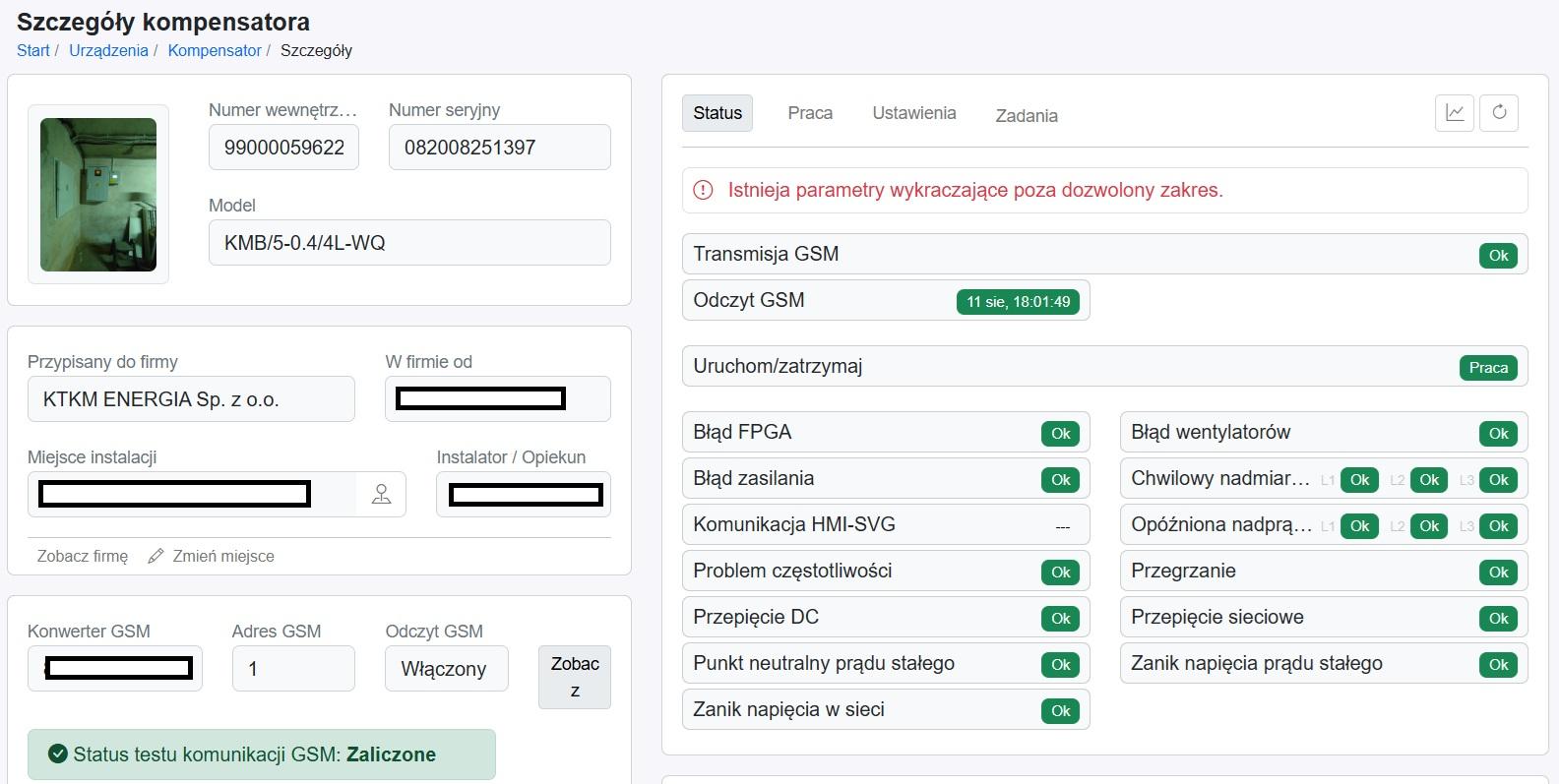Image resolution: width=1559 pixels, height=784 pixels.
Task: Click the Ok badge for Błąd wentylatorów
Action: tap(1499, 434)
